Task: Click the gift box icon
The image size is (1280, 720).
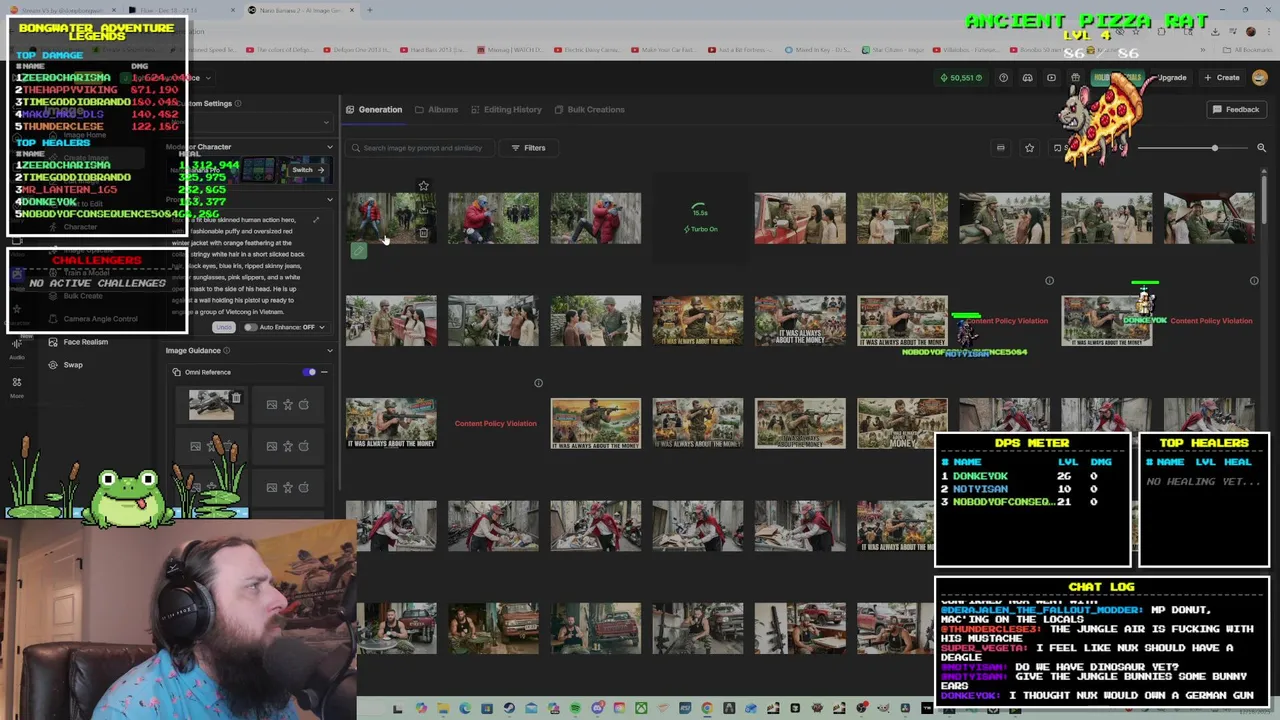Action: click(1075, 78)
